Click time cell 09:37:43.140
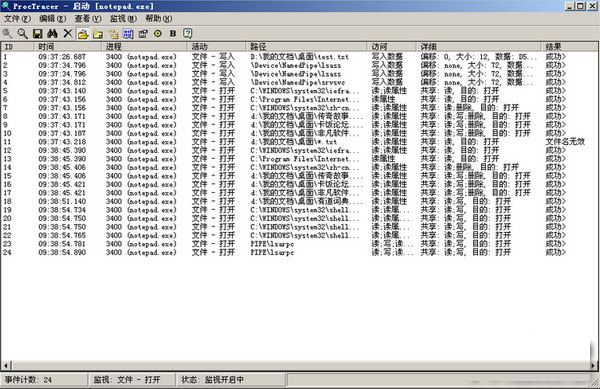This screenshot has height=389, width=600. click(x=62, y=91)
